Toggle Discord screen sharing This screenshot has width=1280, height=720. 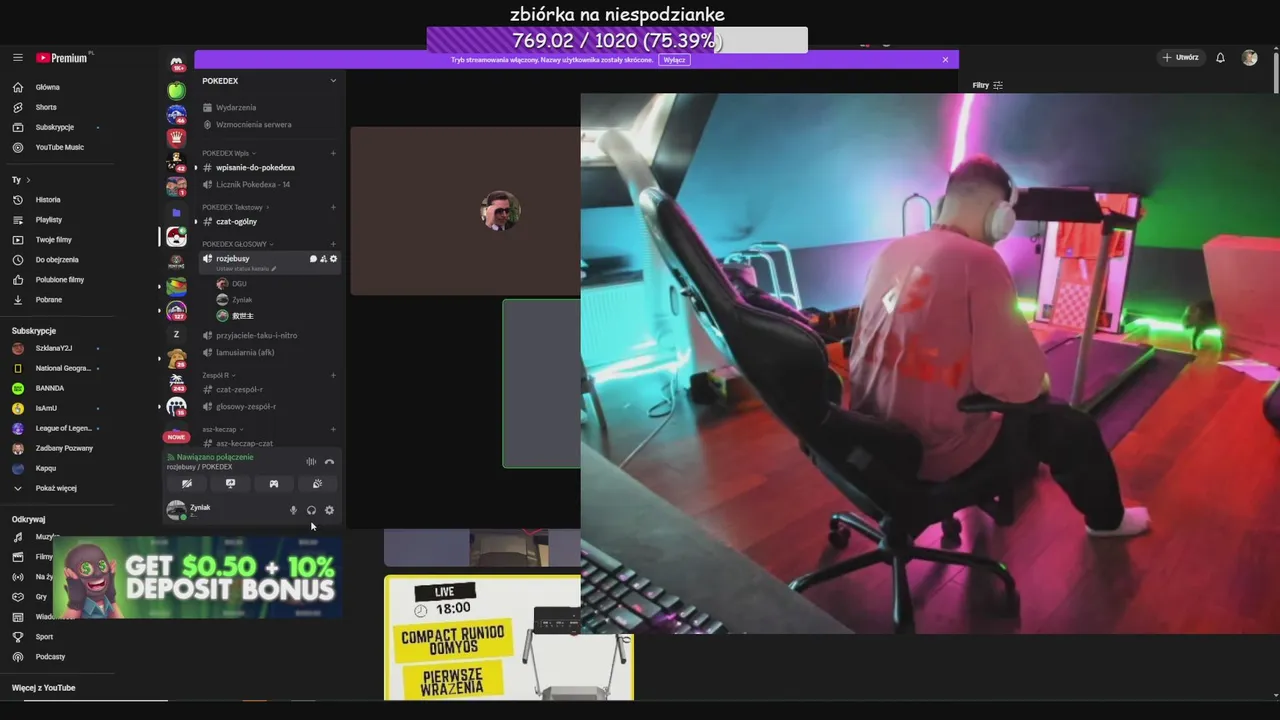(230, 484)
